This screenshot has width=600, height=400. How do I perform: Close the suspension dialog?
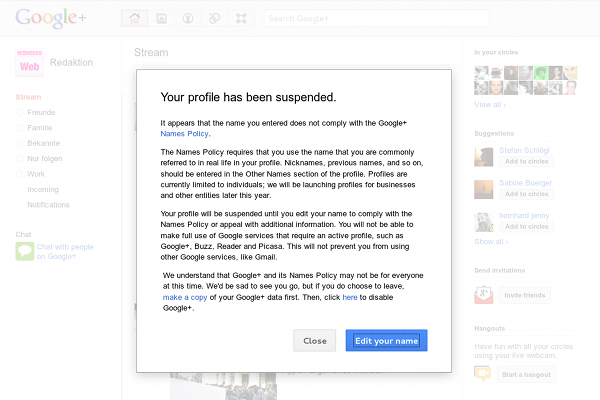coord(315,340)
